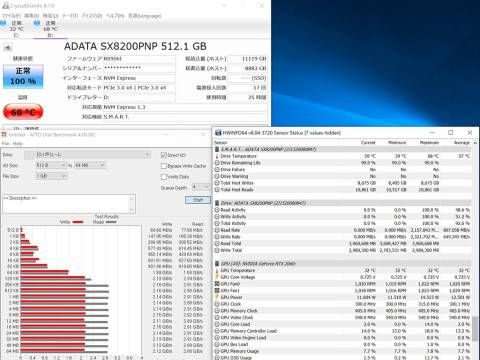Click the GPU Fan0 sensor icon
480x360 pixels.
[217, 284]
